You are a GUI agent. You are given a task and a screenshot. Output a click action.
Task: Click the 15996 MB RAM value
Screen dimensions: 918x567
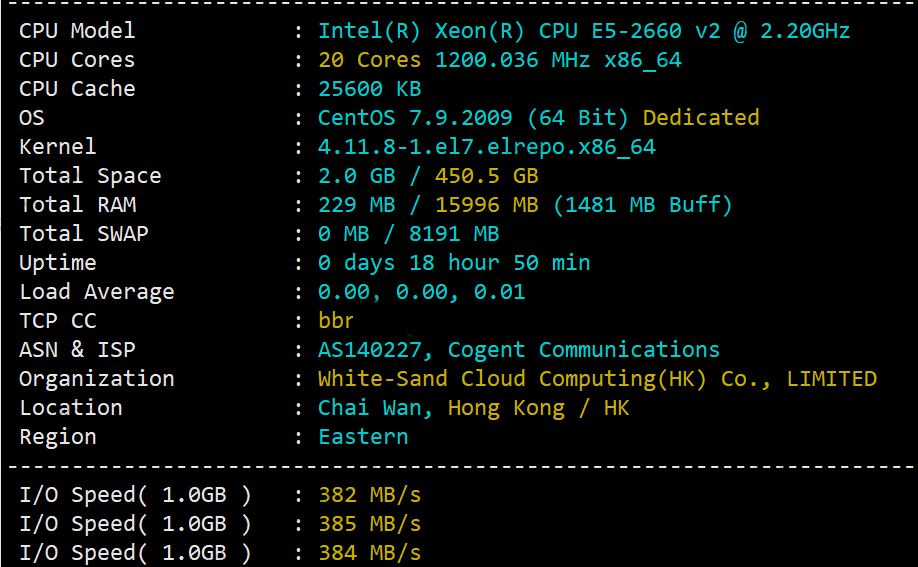coord(487,204)
